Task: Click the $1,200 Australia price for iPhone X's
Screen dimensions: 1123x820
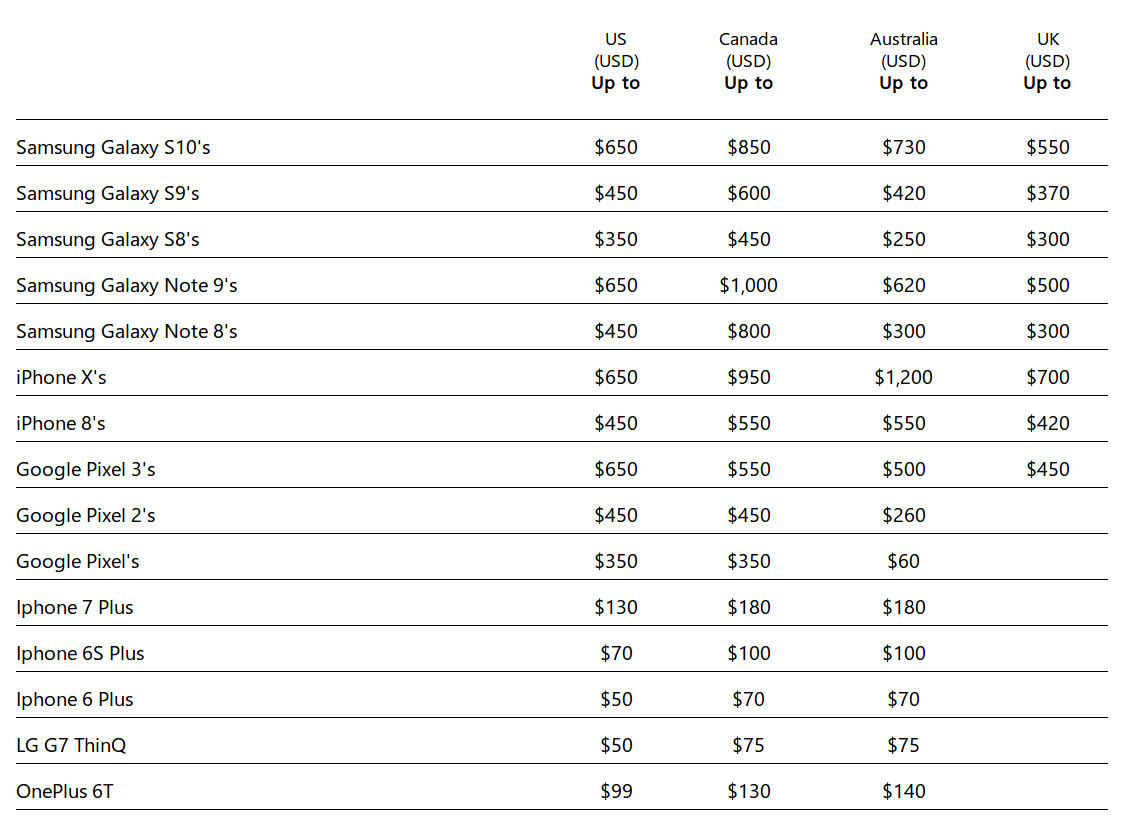Action: tap(904, 378)
